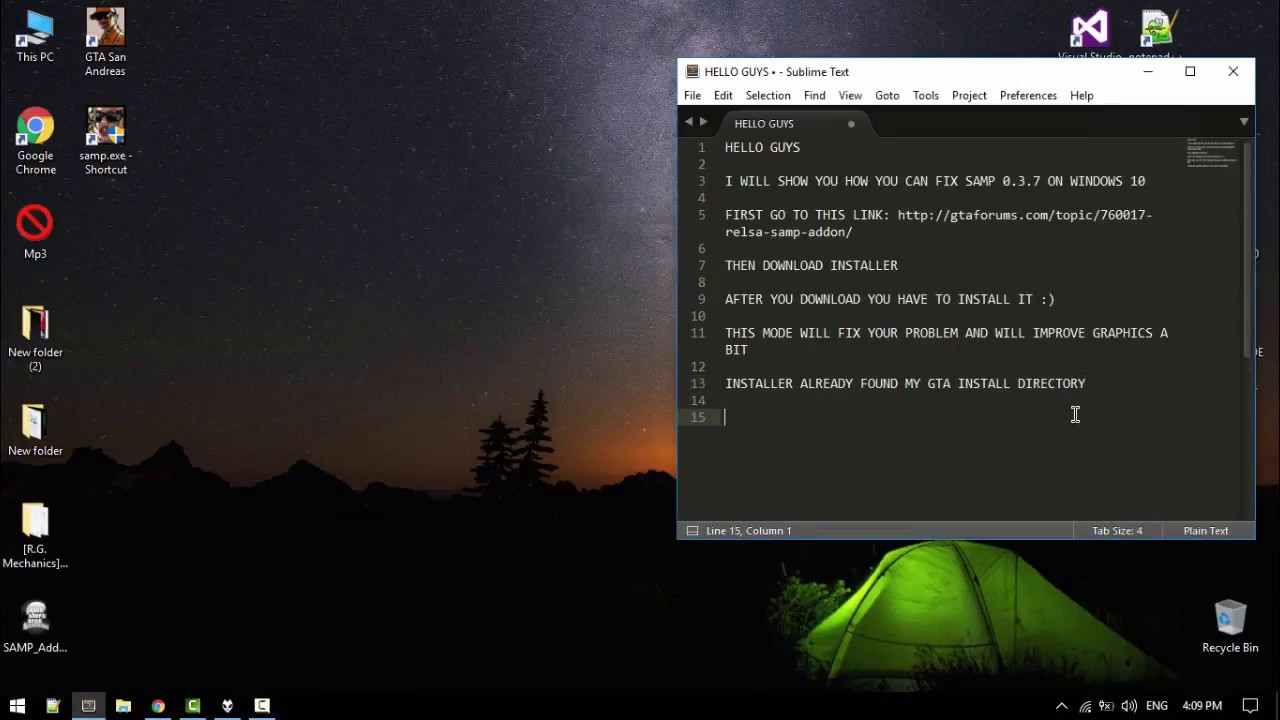Image resolution: width=1280 pixels, height=720 pixels.
Task: Open the Recycle Bin on the desktop
Action: [x=1230, y=626]
